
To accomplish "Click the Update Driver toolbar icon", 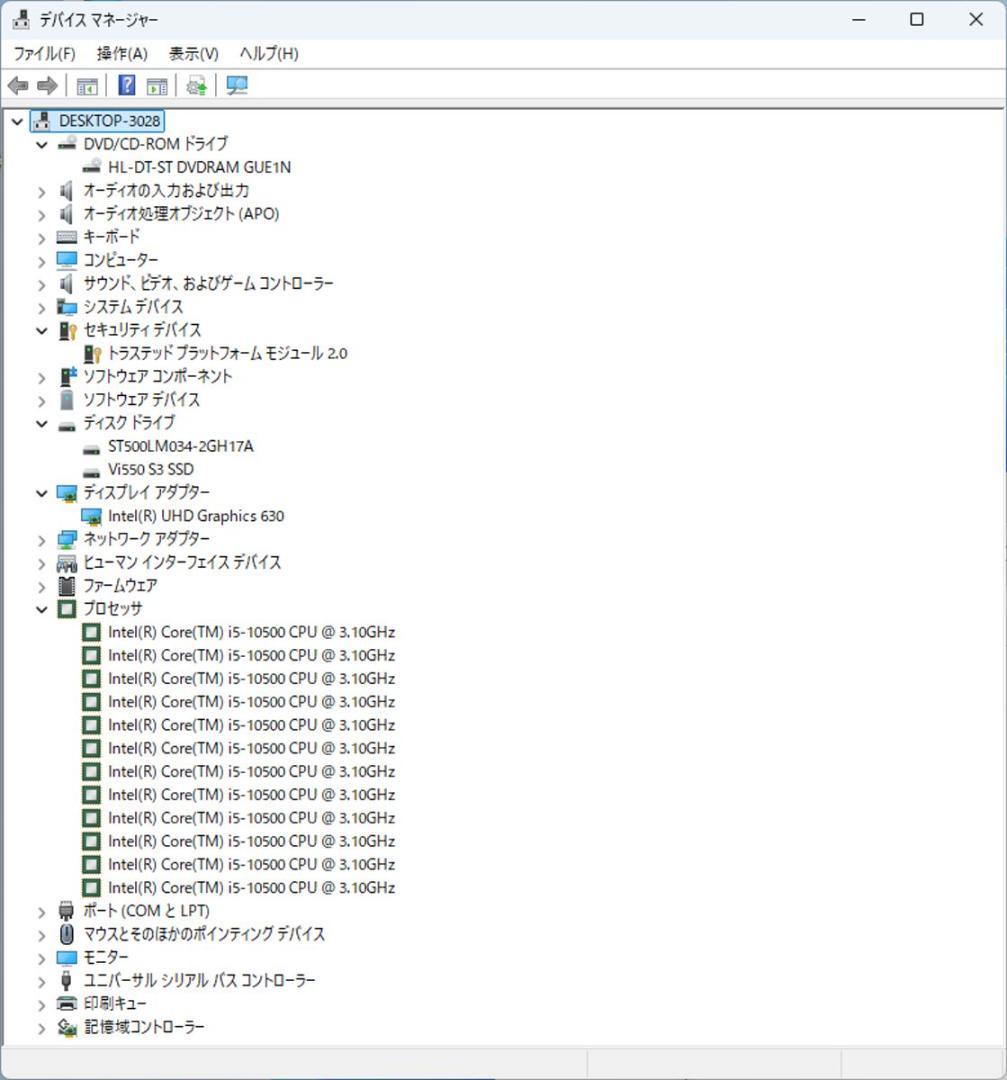I will point(196,85).
